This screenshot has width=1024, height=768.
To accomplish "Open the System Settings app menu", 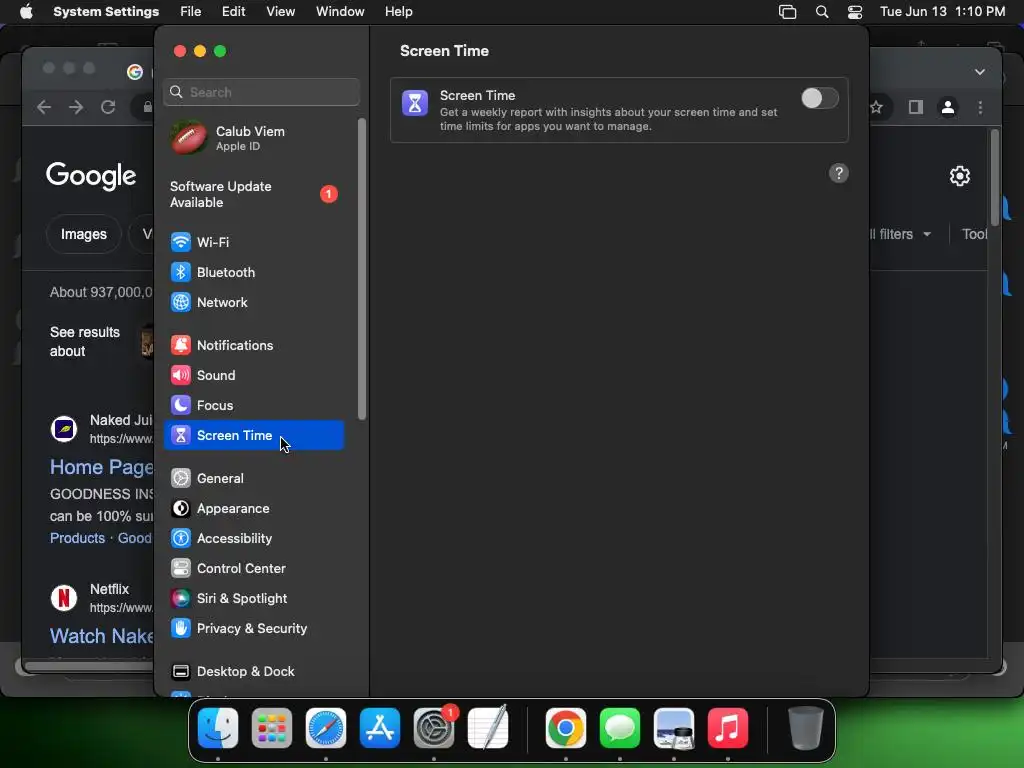I will [x=106, y=12].
